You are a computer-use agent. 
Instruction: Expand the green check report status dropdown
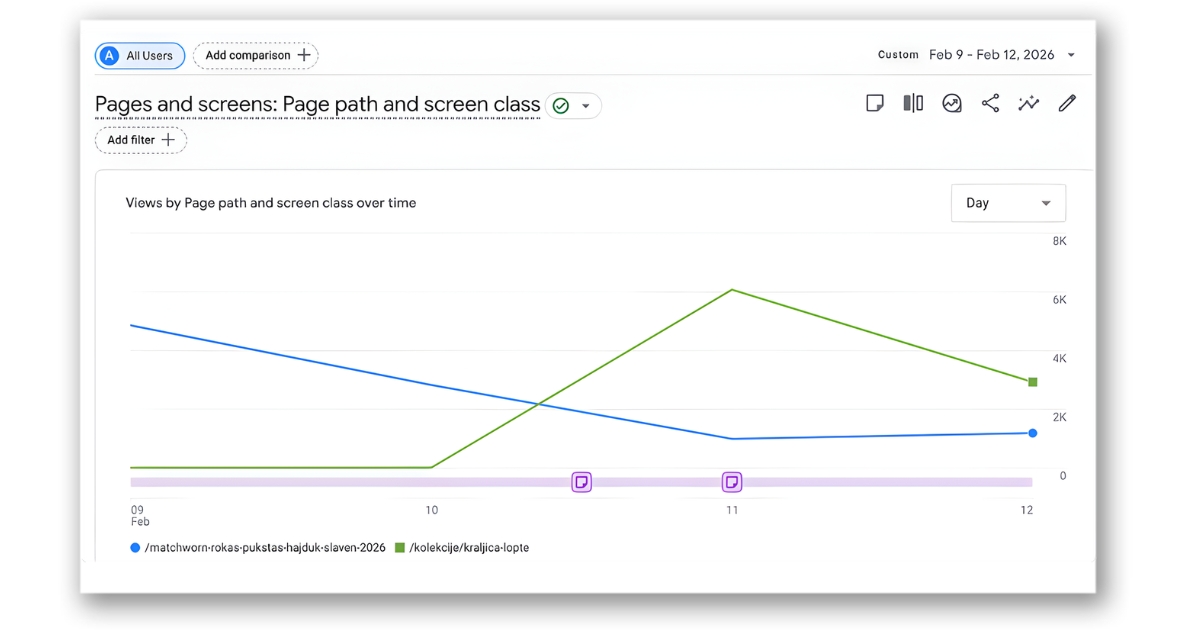[573, 105]
